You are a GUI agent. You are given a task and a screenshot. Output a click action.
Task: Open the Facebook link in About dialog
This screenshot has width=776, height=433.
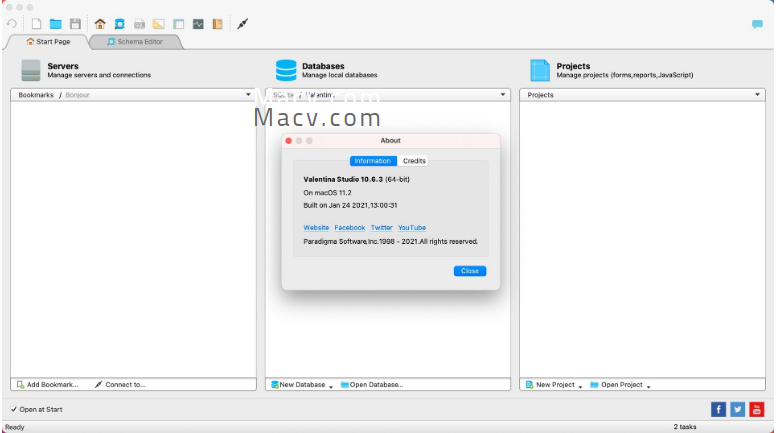pyautogui.click(x=350, y=228)
